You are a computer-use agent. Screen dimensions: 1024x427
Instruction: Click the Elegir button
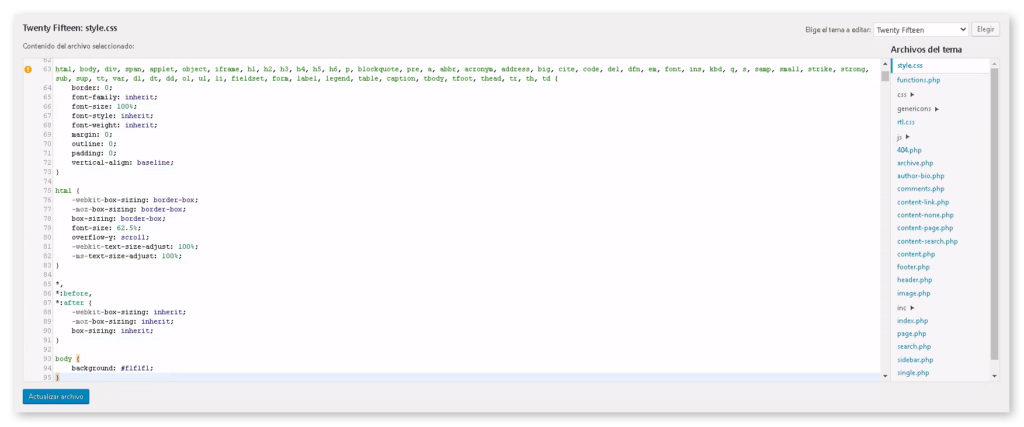pyautogui.click(x=985, y=30)
